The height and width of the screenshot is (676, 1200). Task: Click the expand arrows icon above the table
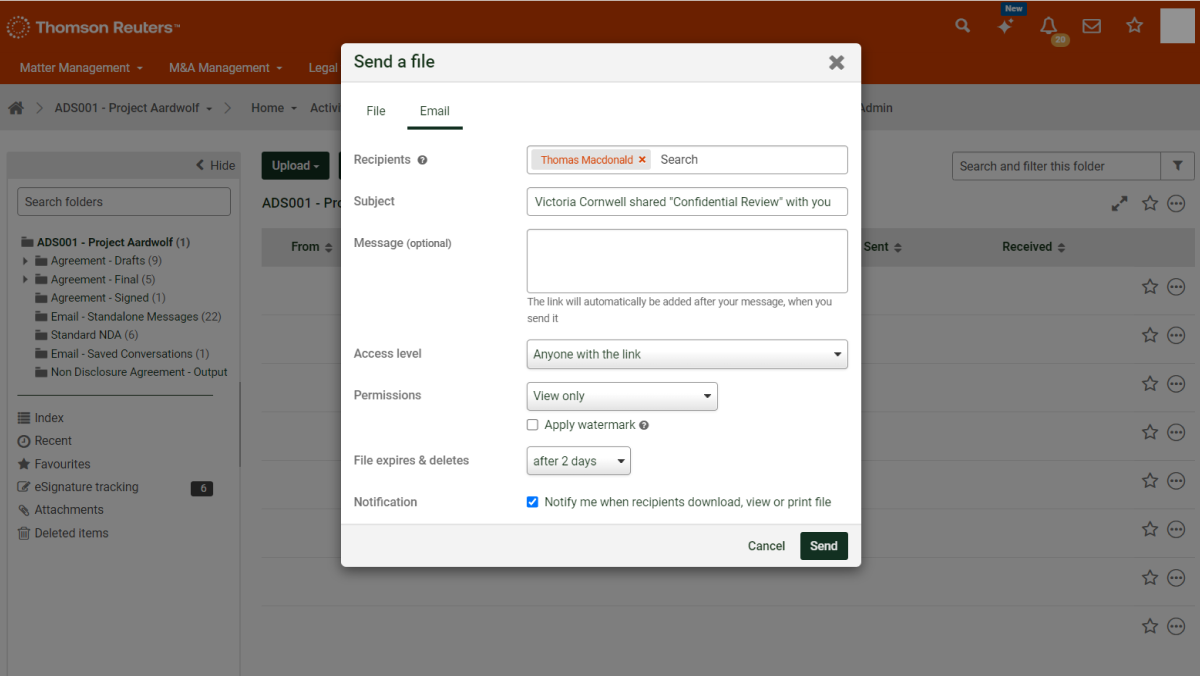[x=1119, y=203]
